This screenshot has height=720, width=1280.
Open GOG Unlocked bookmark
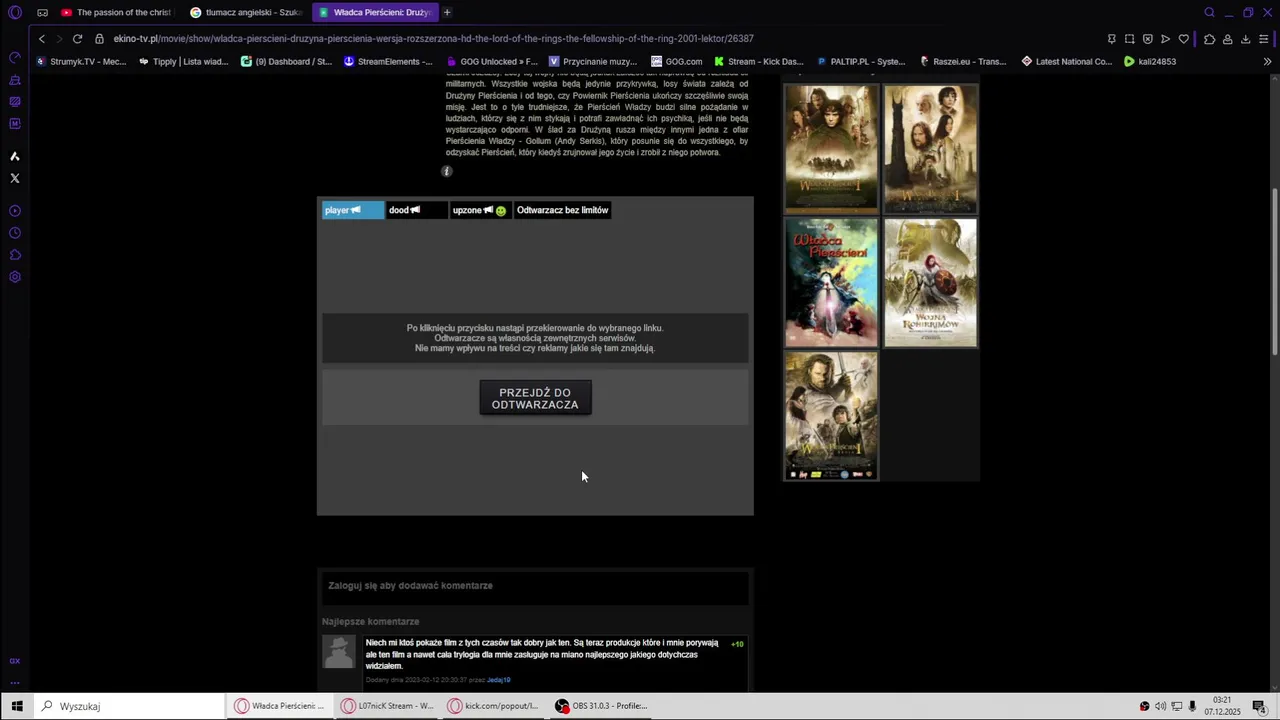tap(491, 61)
